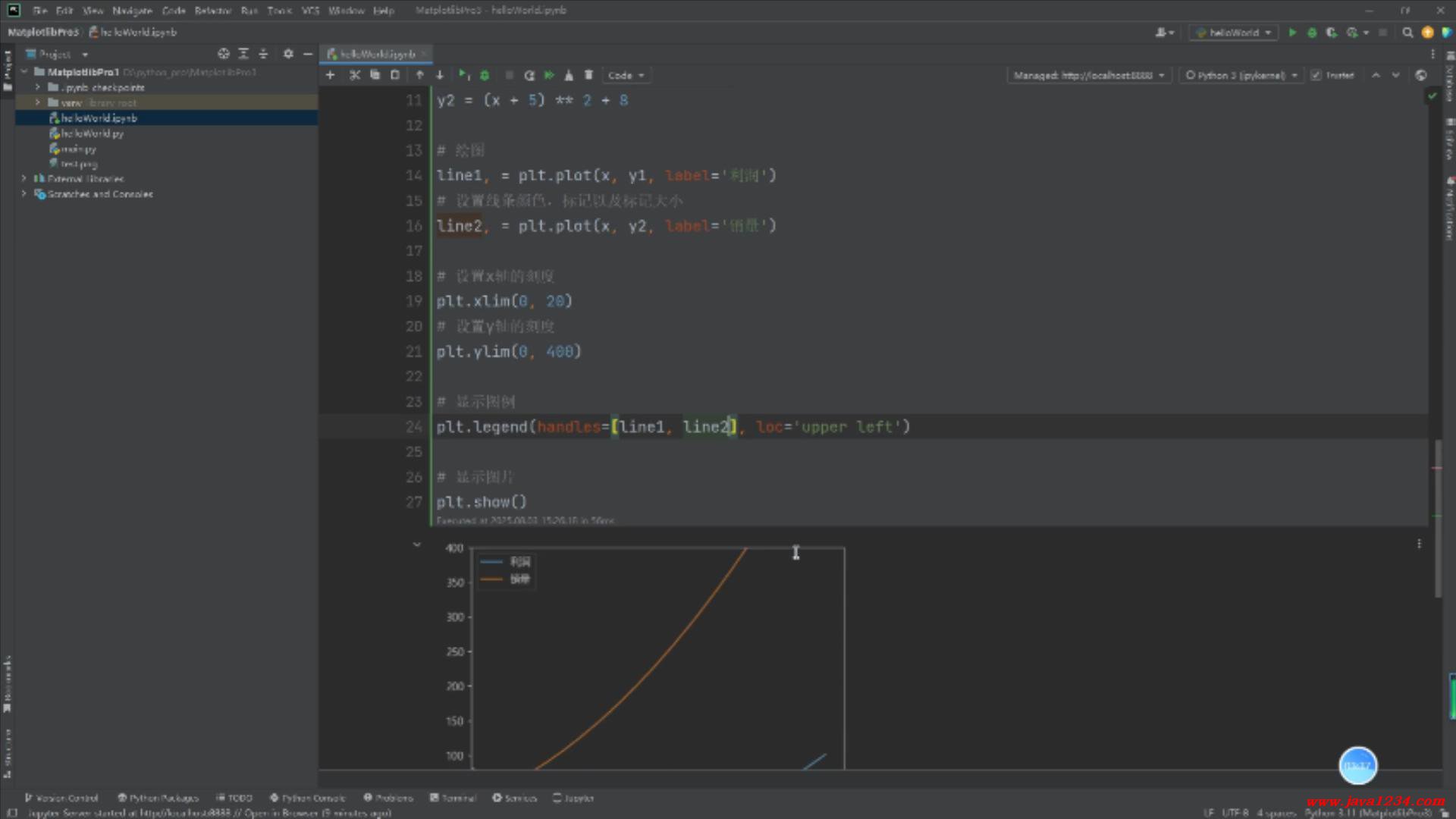
Task: Click Search Everywhere magnifier icon
Action: point(1407,33)
